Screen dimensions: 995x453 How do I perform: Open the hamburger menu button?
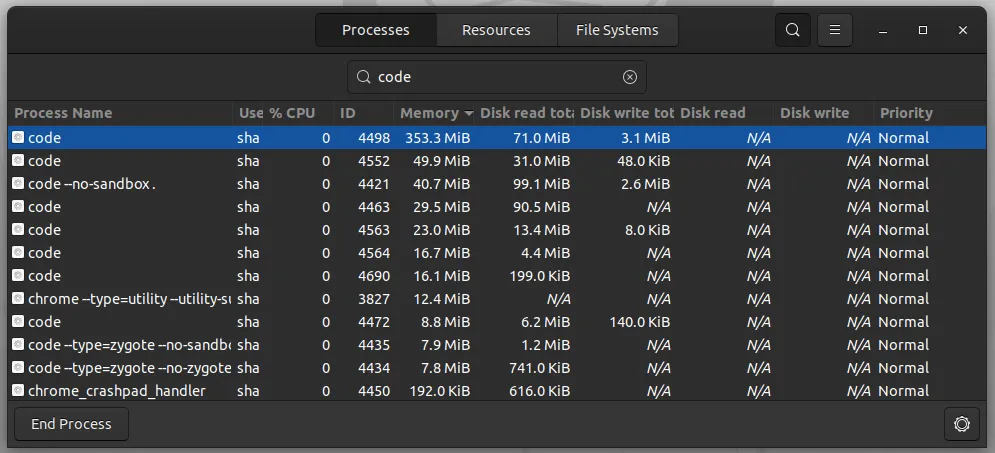(x=834, y=30)
